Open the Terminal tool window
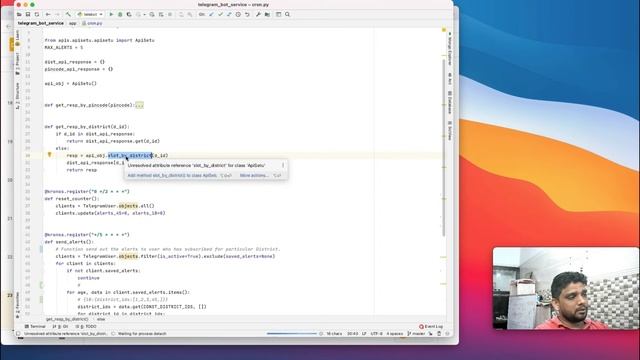Image resolution: width=640 pixels, height=360 pixels. (35, 327)
